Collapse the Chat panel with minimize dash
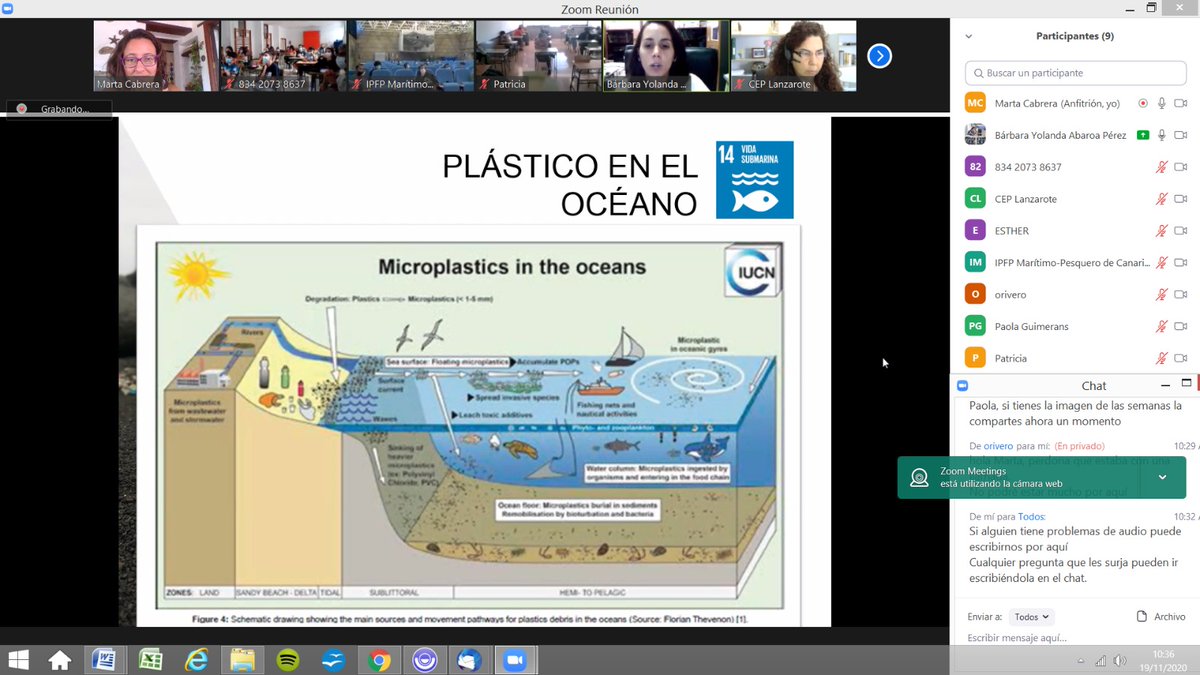Screen dimensions: 1200x675 tap(1165, 385)
